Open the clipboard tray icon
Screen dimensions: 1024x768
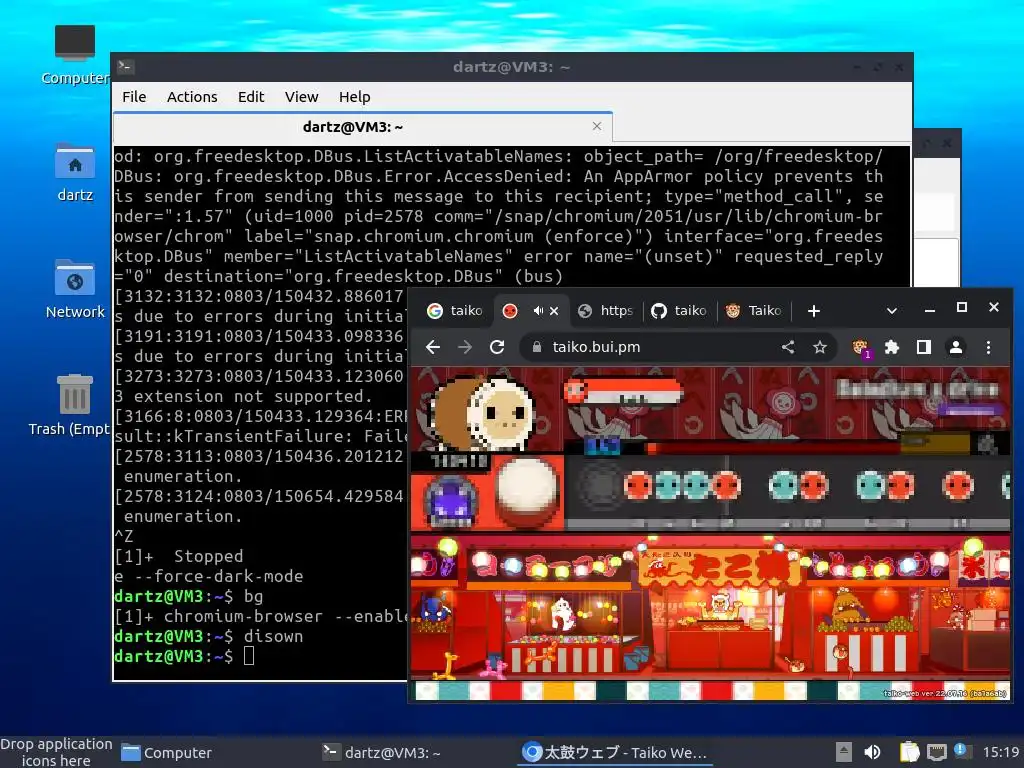[x=908, y=752]
